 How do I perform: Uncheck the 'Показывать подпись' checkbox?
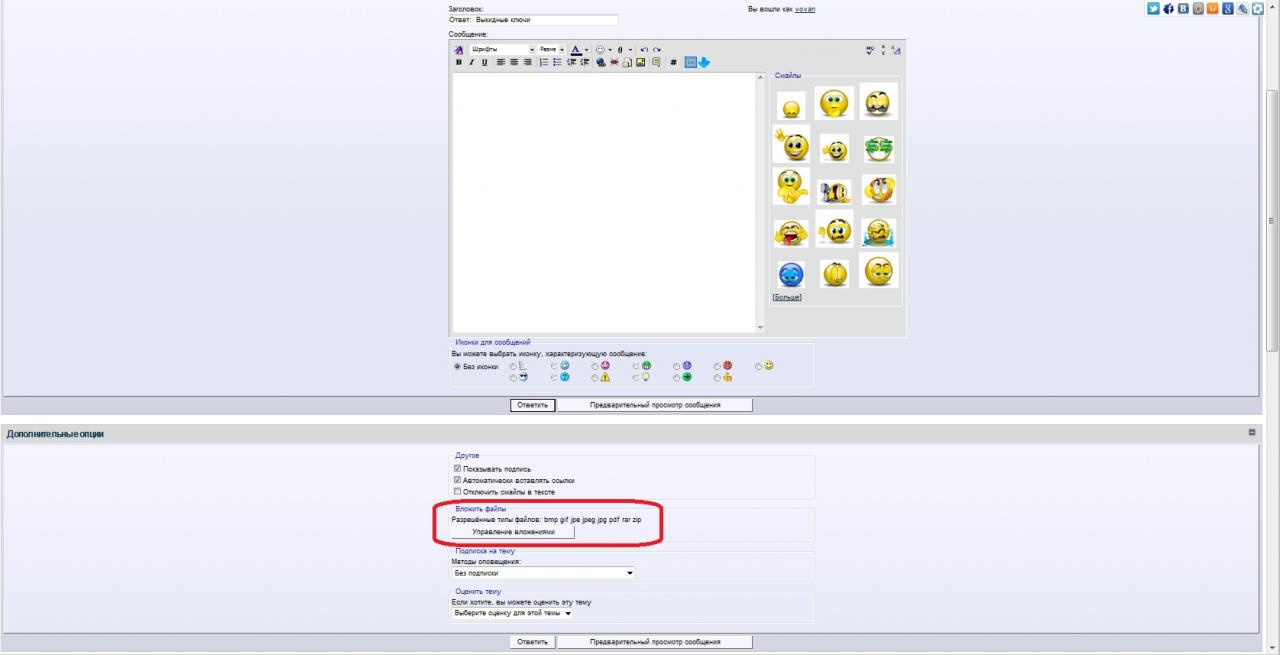[x=458, y=468]
